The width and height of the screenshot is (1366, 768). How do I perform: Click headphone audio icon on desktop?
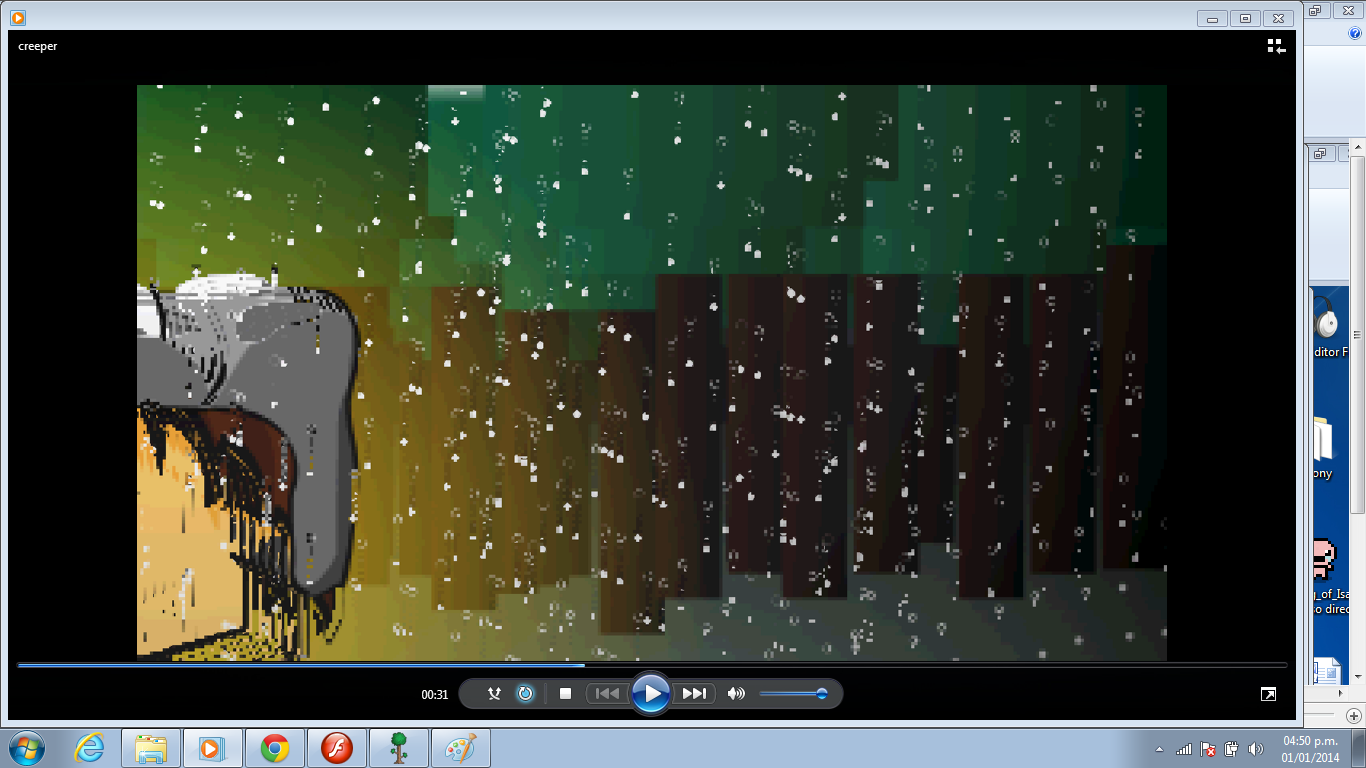1327,320
